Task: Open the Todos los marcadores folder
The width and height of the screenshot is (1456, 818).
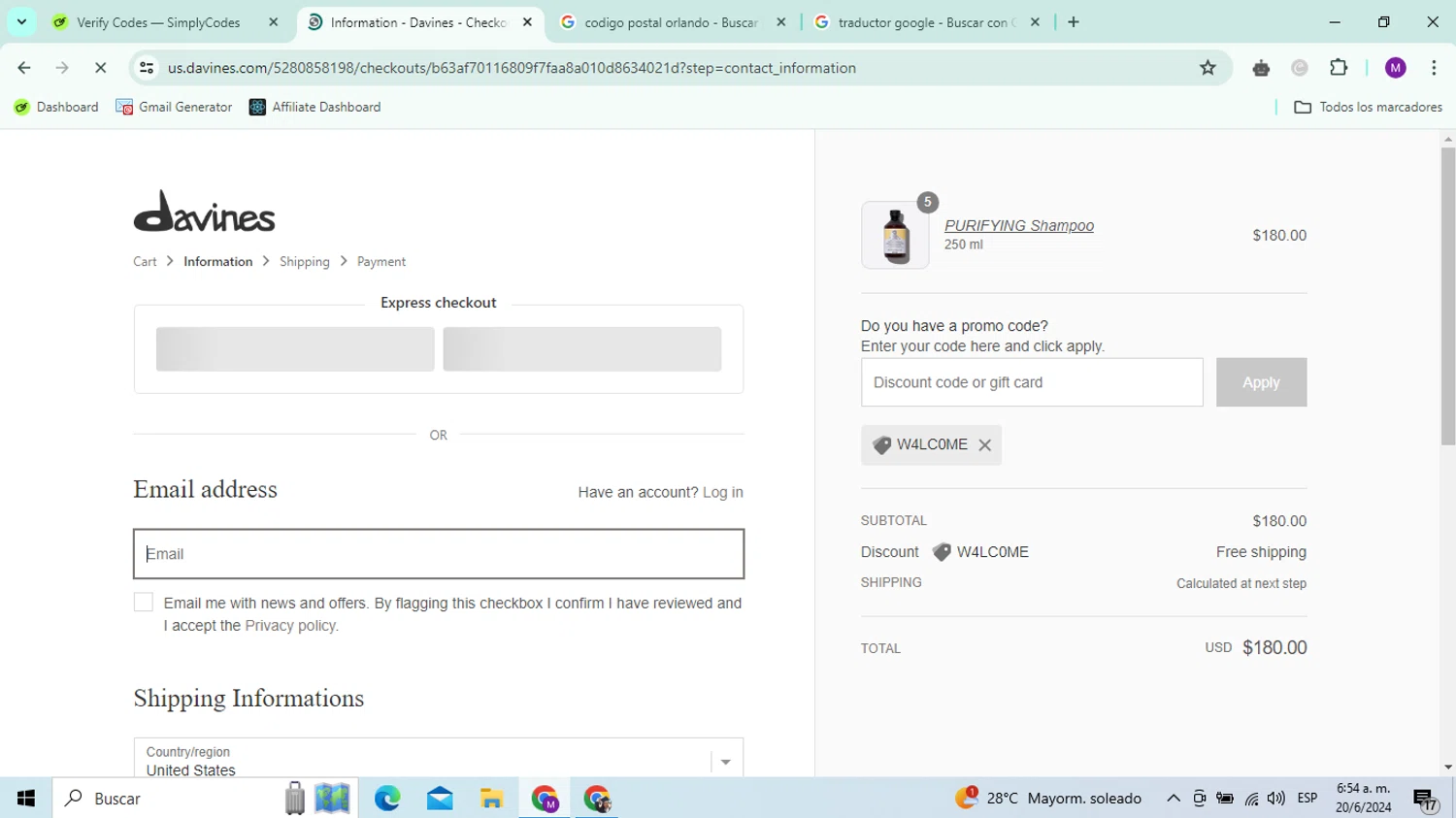Action: [x=1369, y=107]
